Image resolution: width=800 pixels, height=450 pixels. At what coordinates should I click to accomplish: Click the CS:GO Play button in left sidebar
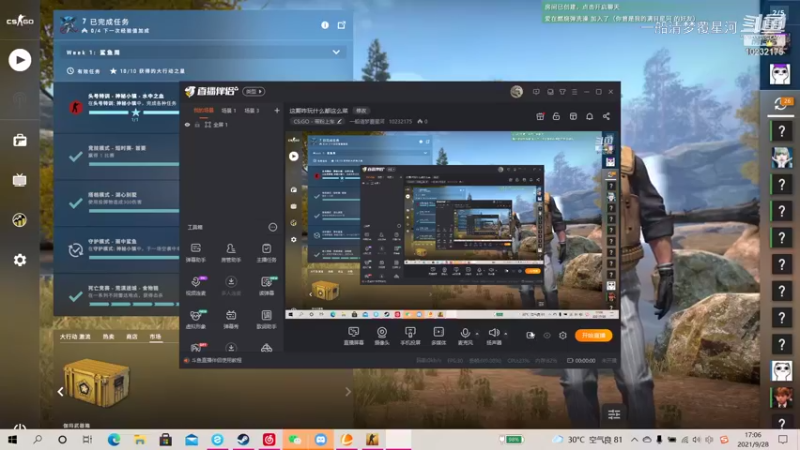click(19, 60)
